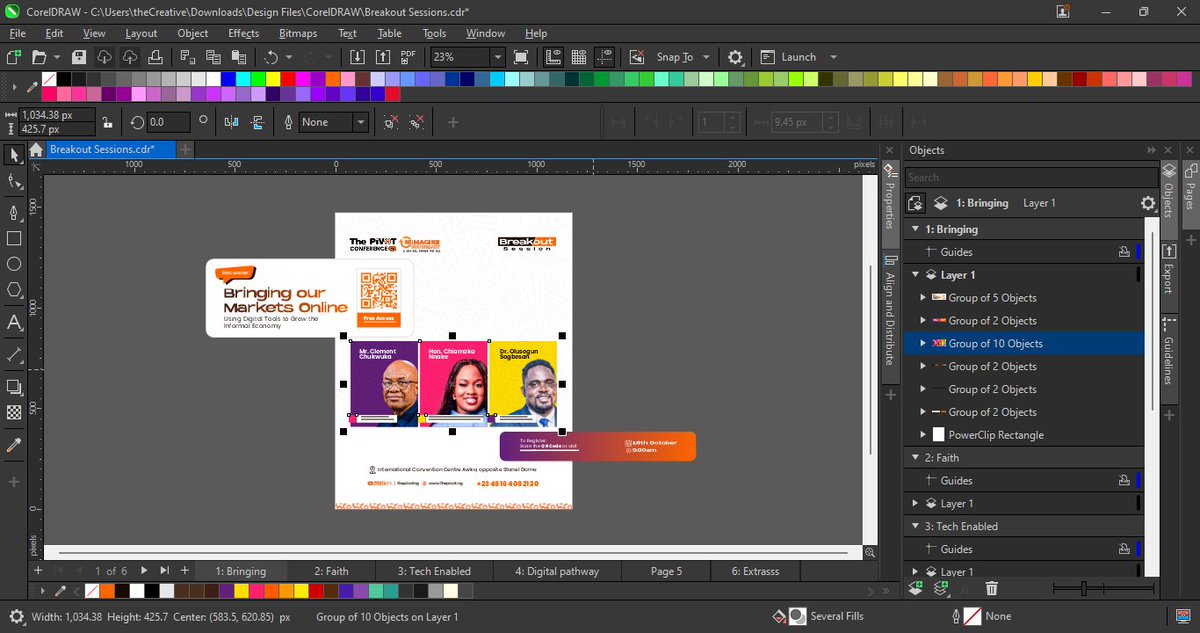Click the Save icon

coord(79,57)
